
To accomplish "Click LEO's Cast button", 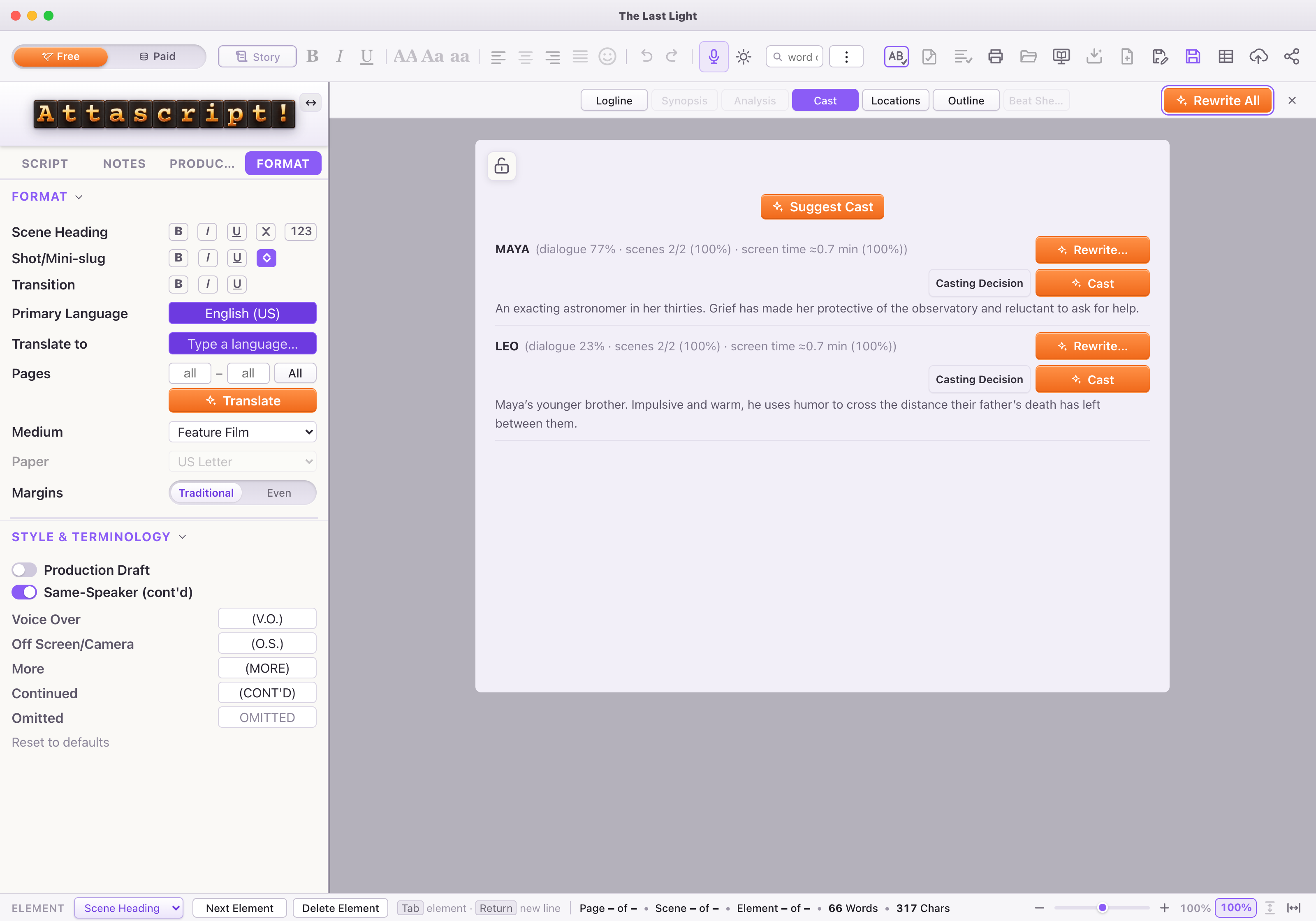I will [x=1092, y=379].
